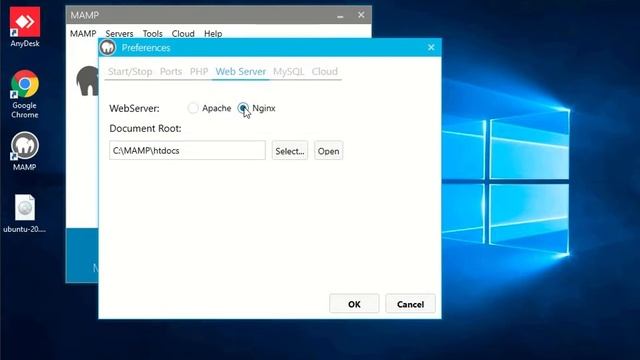Open the MAMP desktop shortcut
Image resolution: width=640 pixels, height=360 pixels.
(25, 151)
